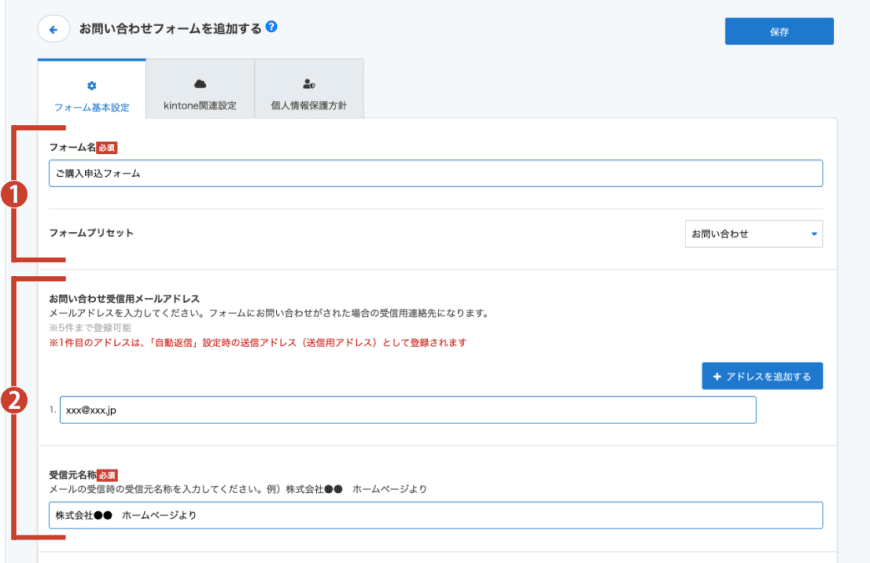The height and width of the screenshot is (563, 870).
Task: Switch to the kintone関連設定 tab
Action: pos(200,89)
